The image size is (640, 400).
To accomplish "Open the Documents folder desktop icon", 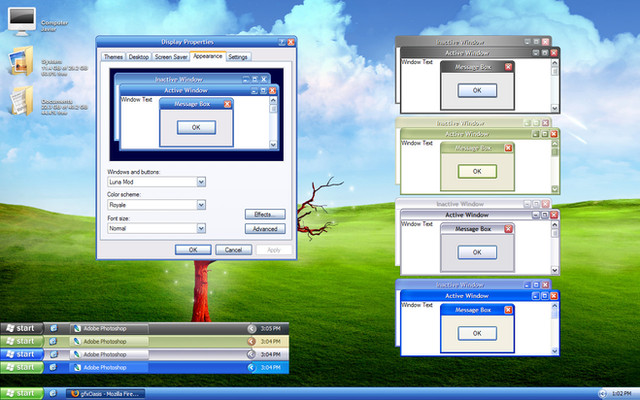I will 22,101.
